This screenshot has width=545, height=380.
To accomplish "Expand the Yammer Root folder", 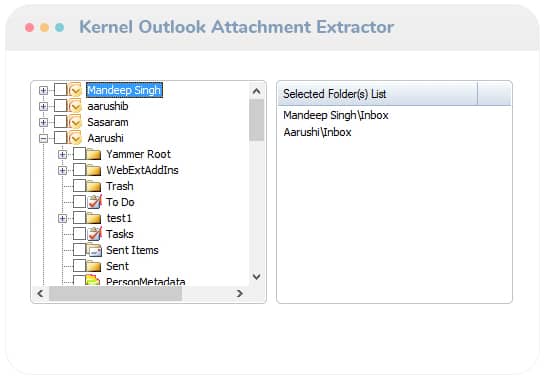I will coord(63,154).
